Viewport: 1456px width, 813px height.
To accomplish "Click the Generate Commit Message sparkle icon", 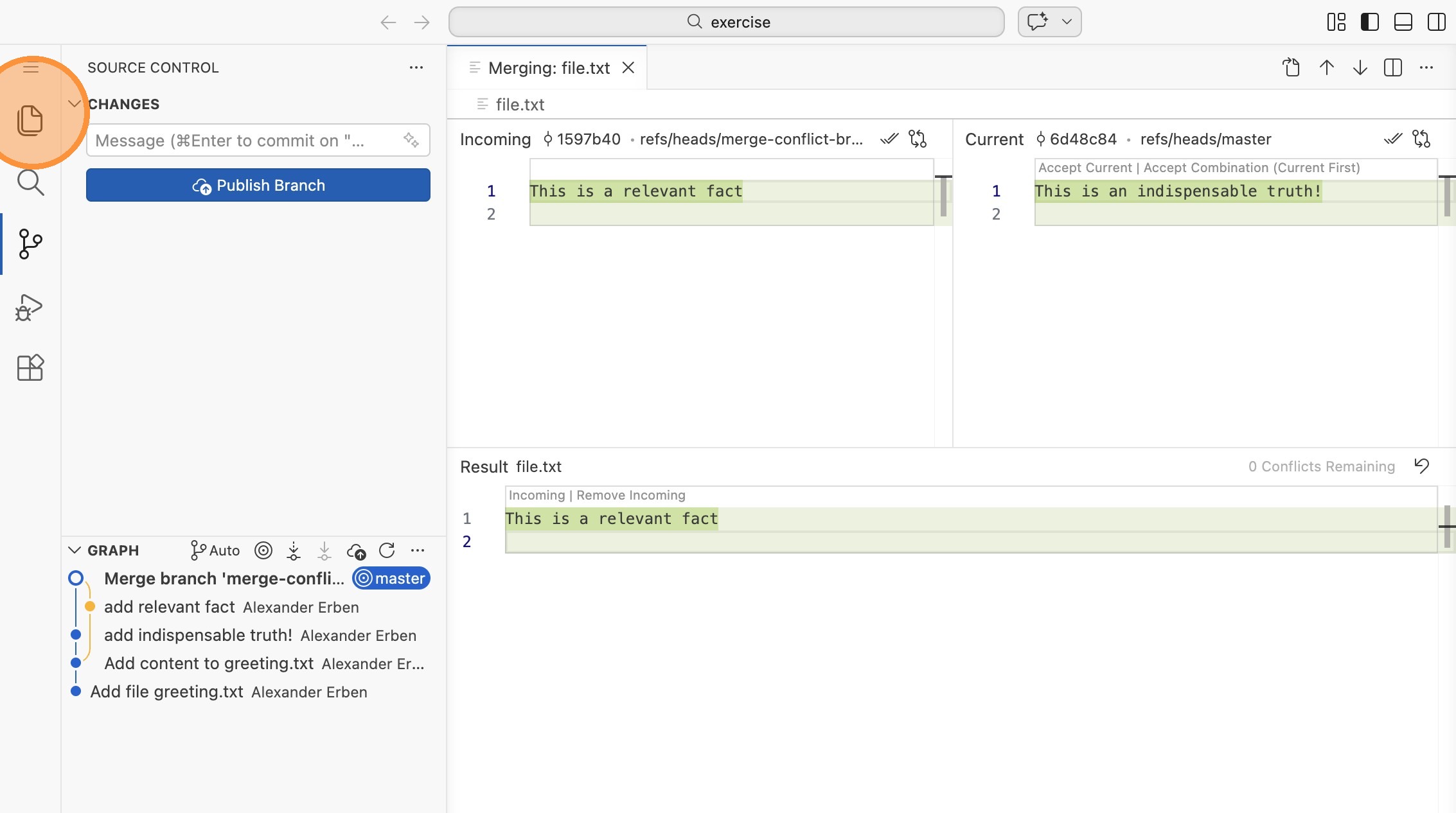I will pos(411,140).
